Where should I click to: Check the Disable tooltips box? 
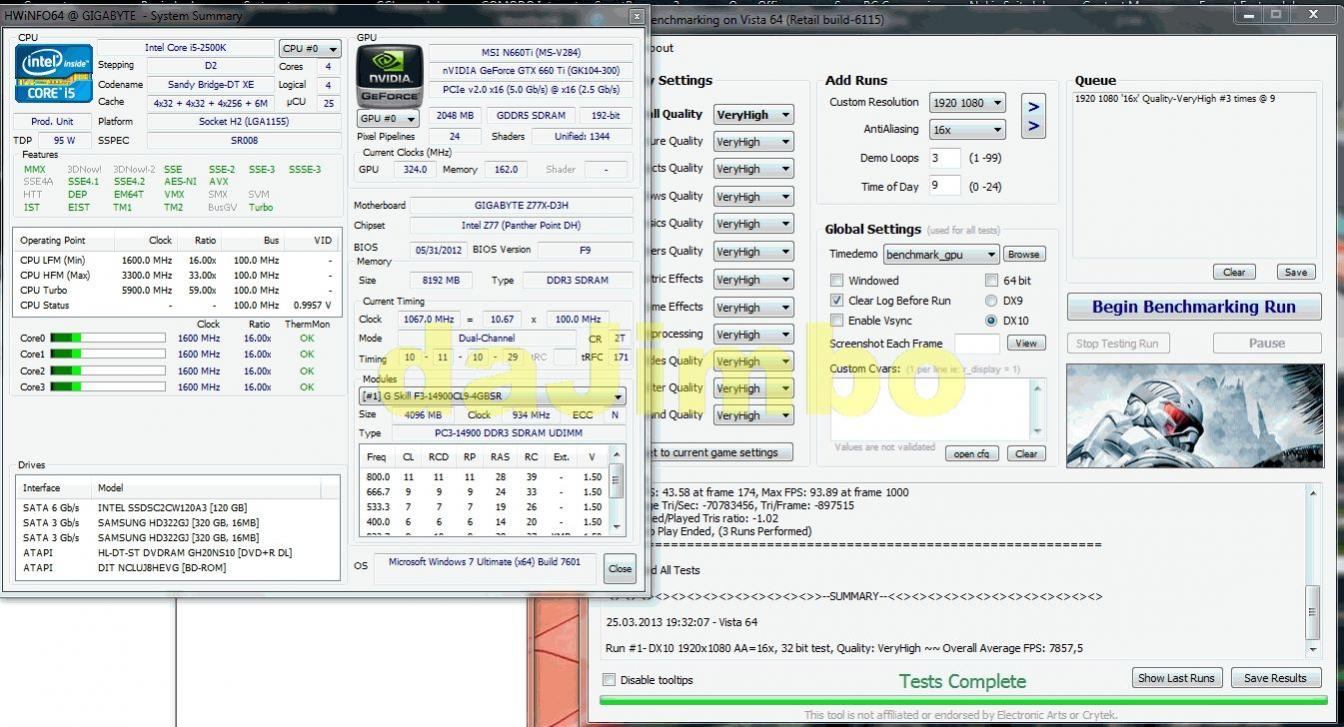pyautogui.click(x=609, y=680)
